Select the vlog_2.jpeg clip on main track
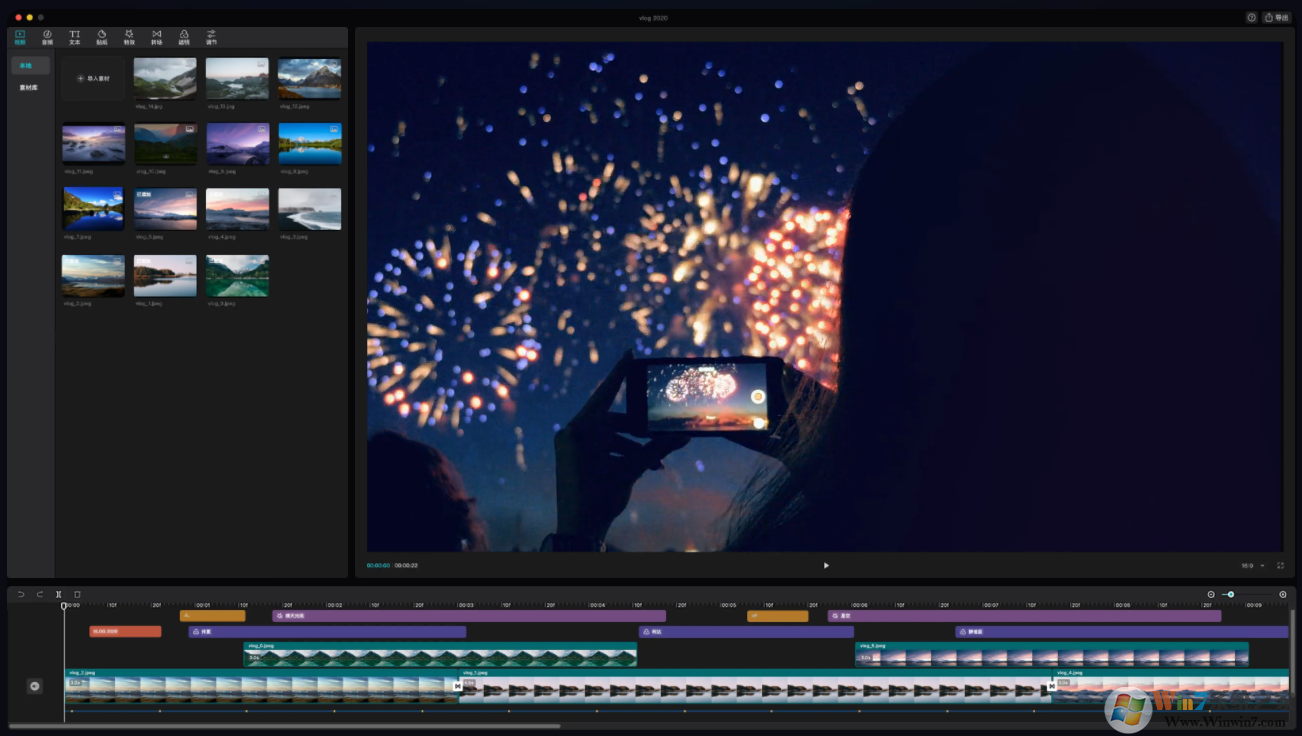The height and width of the screenshot is (736, 1302). [x=260, y=686]
